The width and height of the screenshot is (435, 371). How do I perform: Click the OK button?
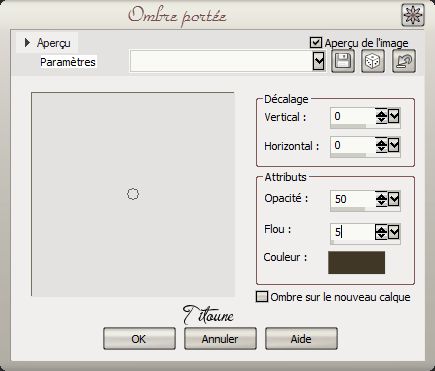(139, 339)
